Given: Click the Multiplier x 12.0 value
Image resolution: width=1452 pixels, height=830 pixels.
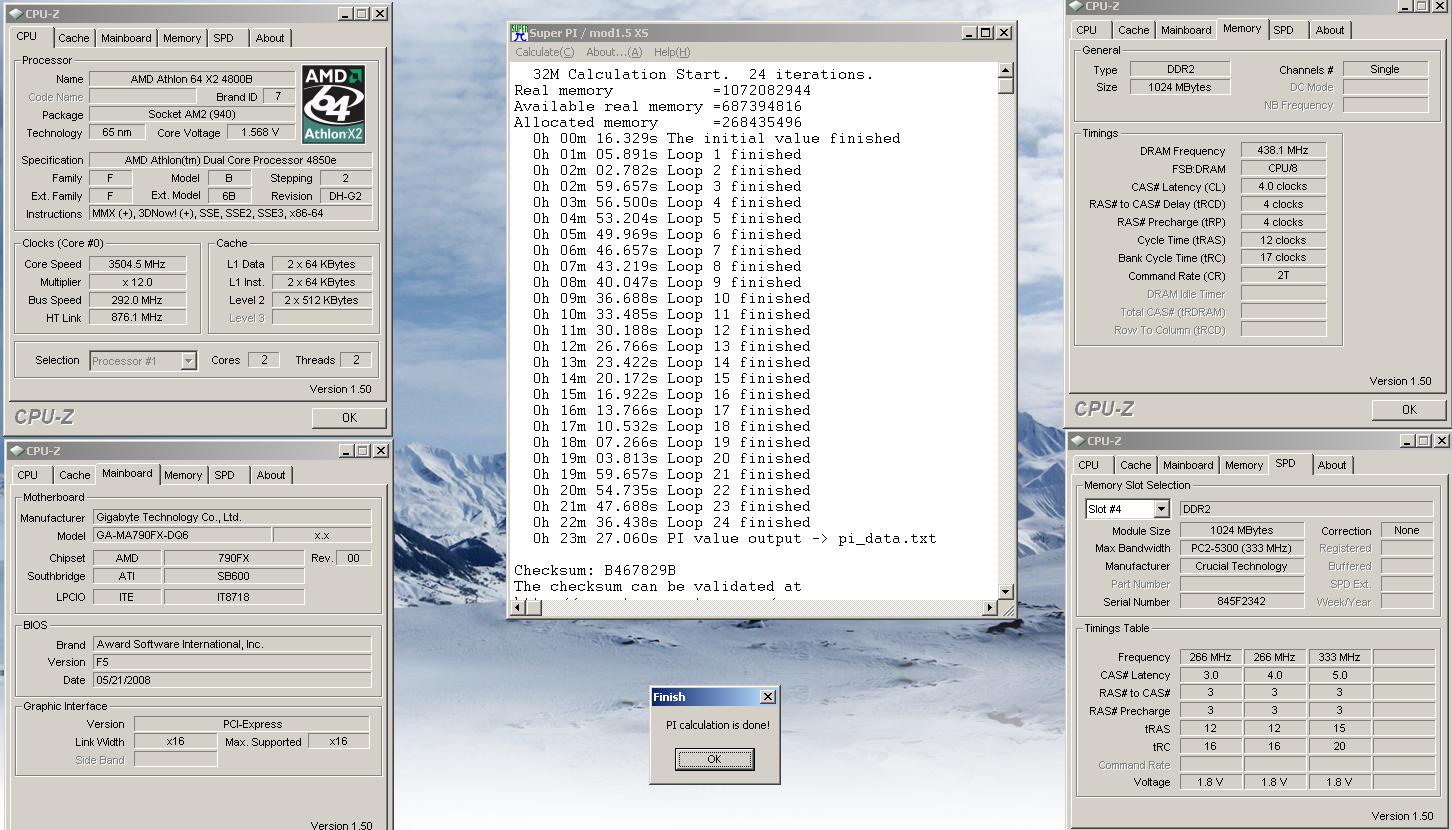Looking at the screenshot, I should point(138,282).
